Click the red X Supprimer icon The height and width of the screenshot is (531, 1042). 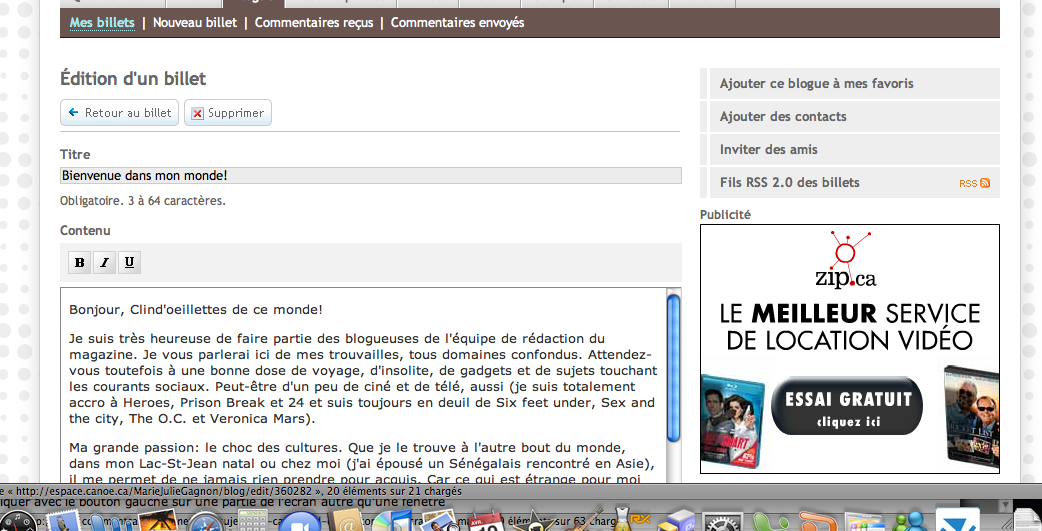coord(198,113)
